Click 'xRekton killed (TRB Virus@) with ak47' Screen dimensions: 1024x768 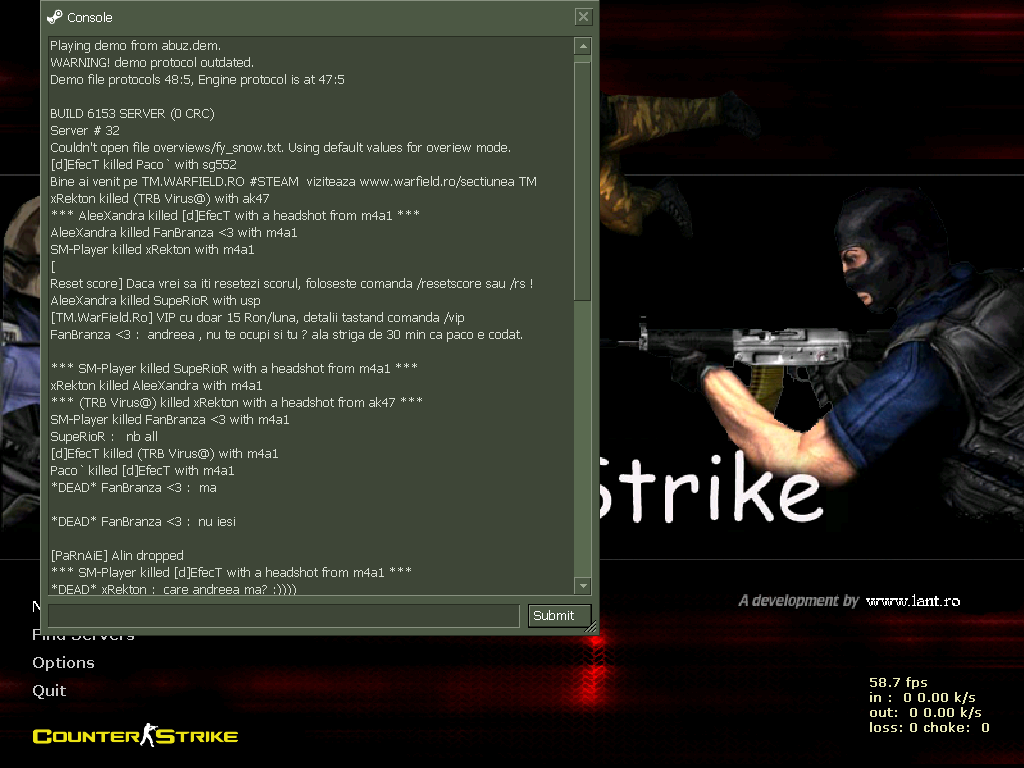pyautogui.click(x=160, y=199)
